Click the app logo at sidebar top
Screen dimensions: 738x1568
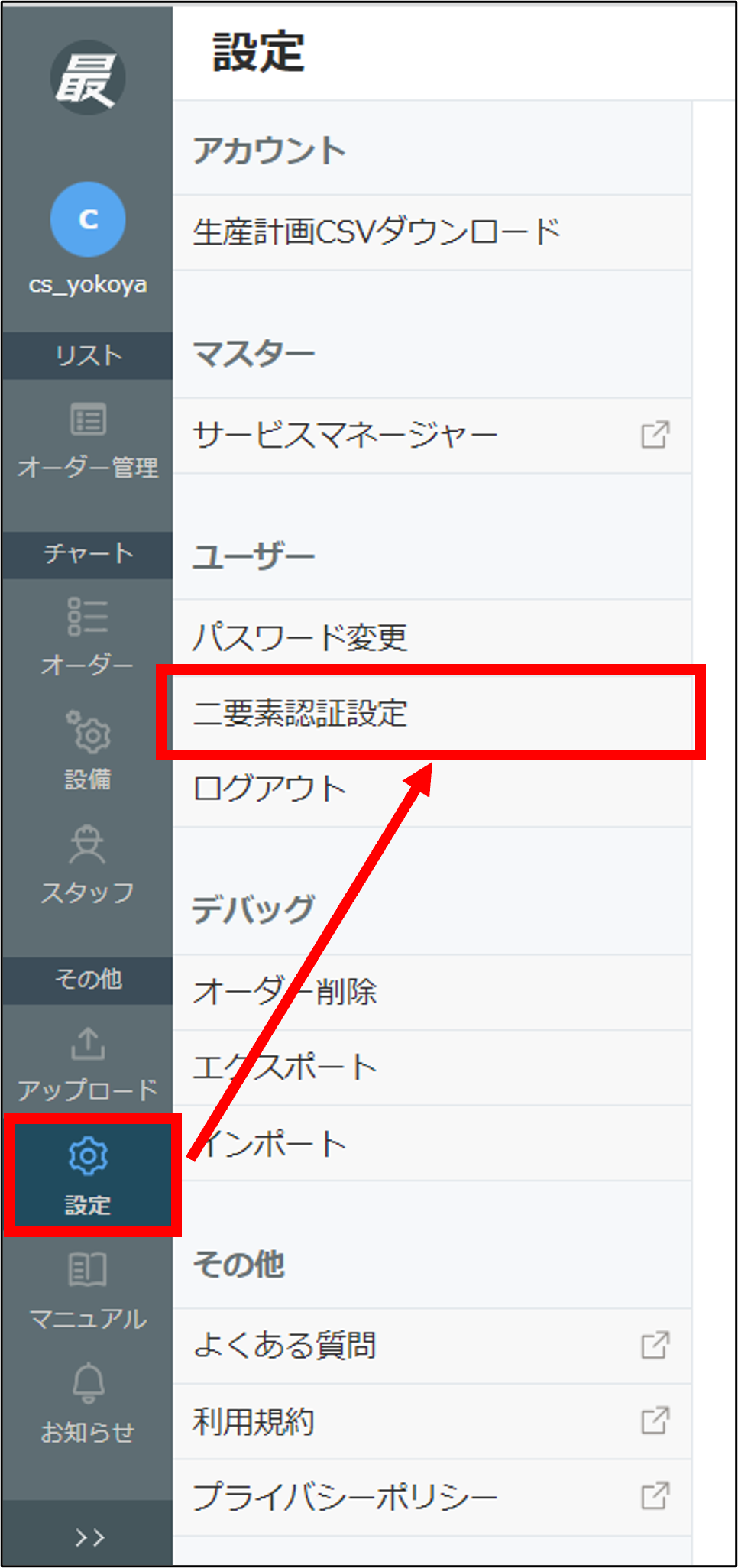pyautogui.click(x=88, y=78)
